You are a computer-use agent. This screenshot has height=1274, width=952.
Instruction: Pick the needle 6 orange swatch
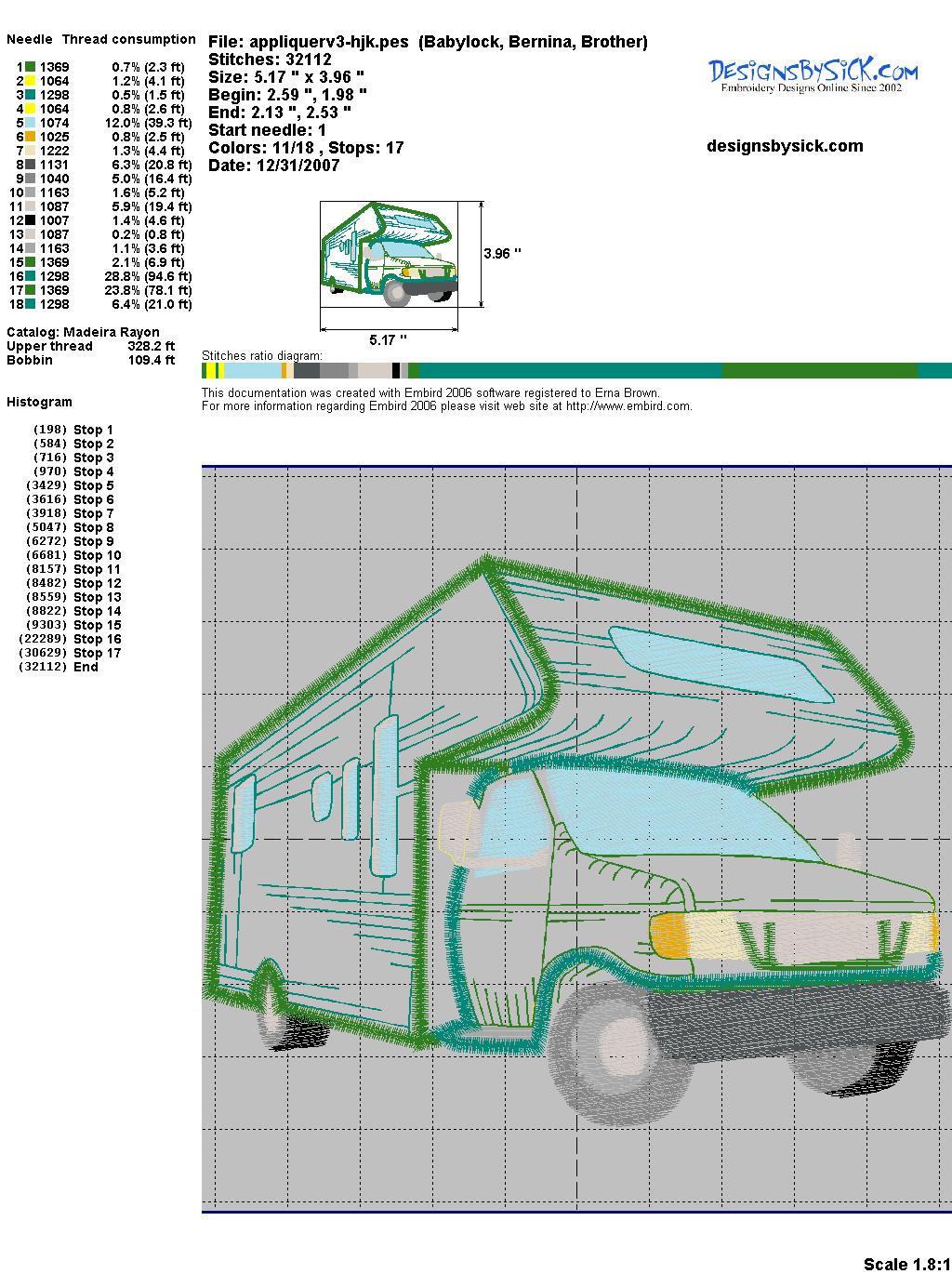click(30, 137)
